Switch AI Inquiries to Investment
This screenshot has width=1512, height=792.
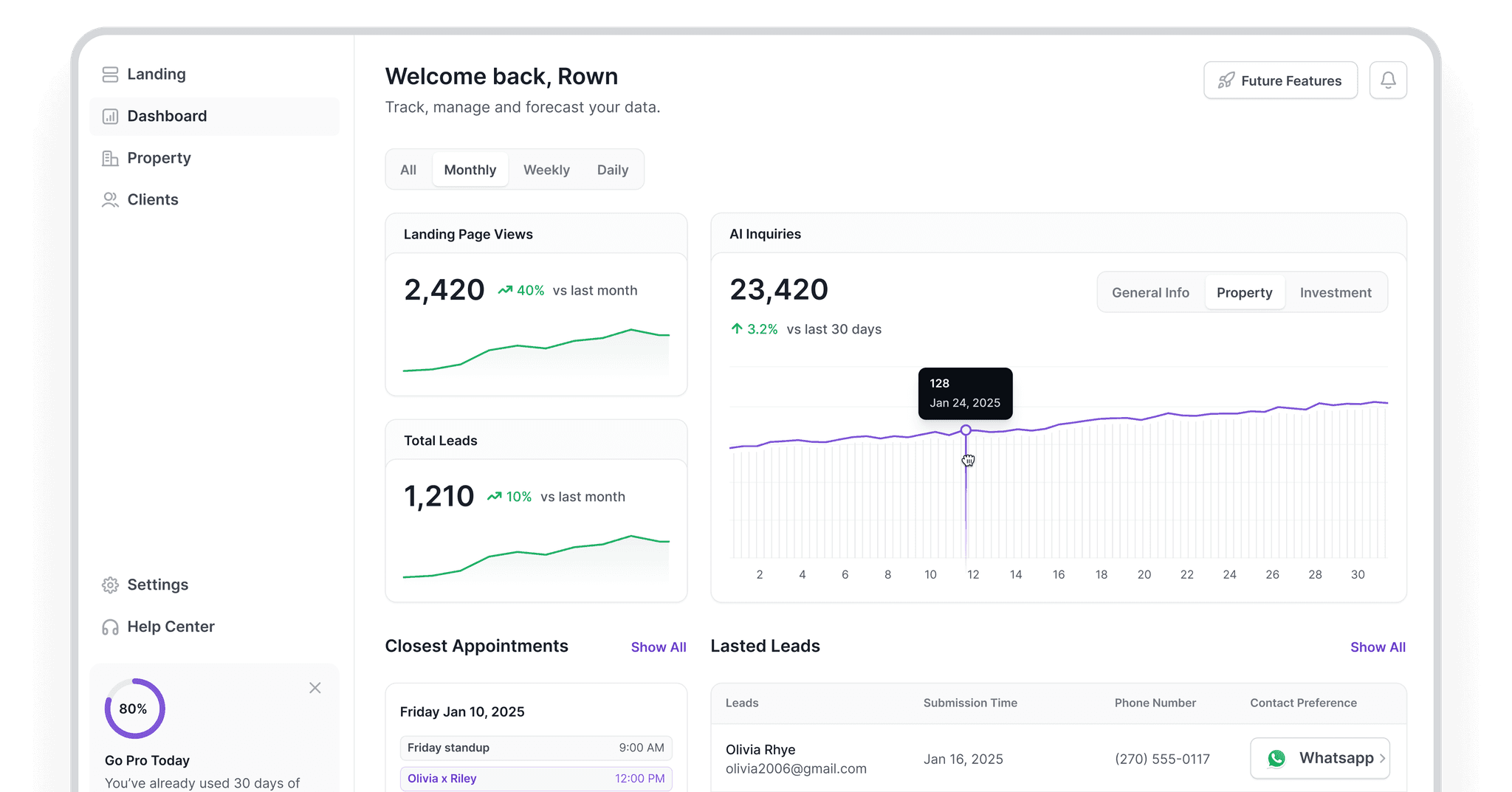click(1335, 293)
